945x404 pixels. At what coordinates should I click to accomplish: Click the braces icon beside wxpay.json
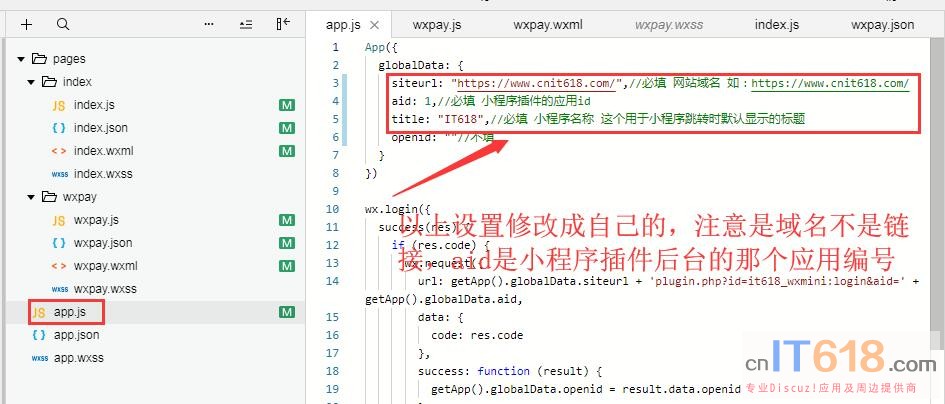(58, 243)
